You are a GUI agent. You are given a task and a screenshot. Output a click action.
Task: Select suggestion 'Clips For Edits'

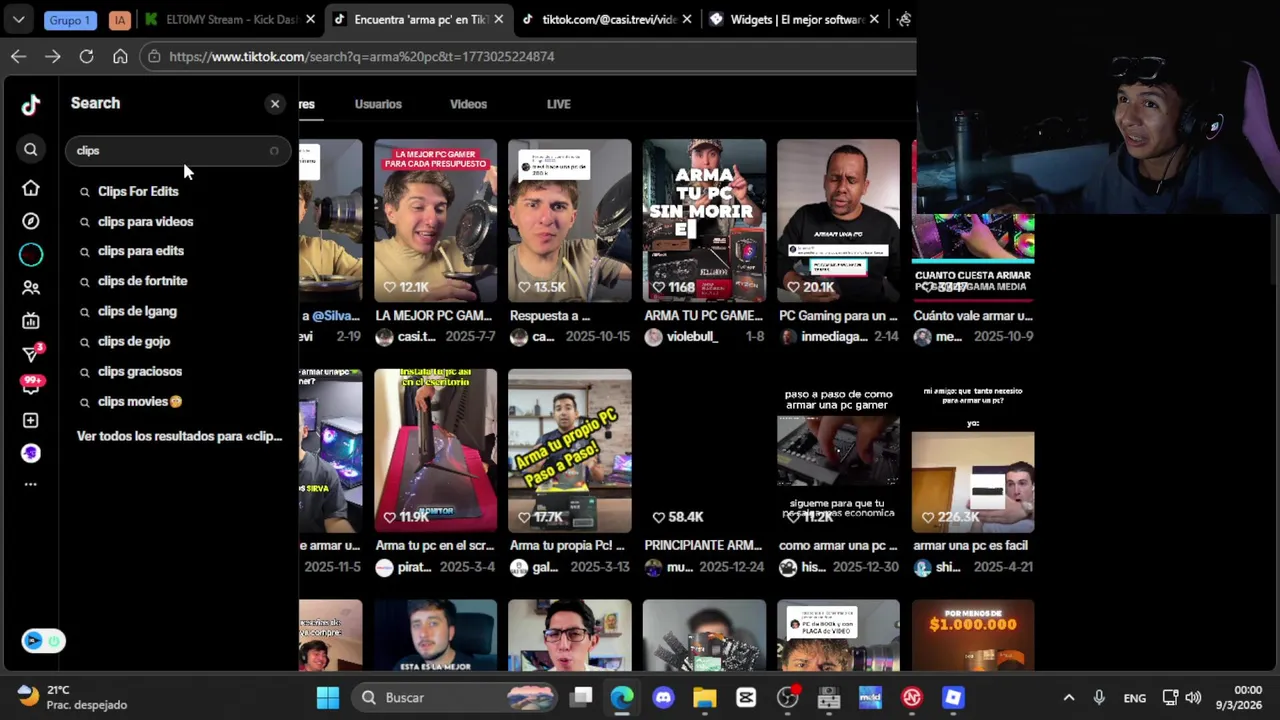[138, 191]
